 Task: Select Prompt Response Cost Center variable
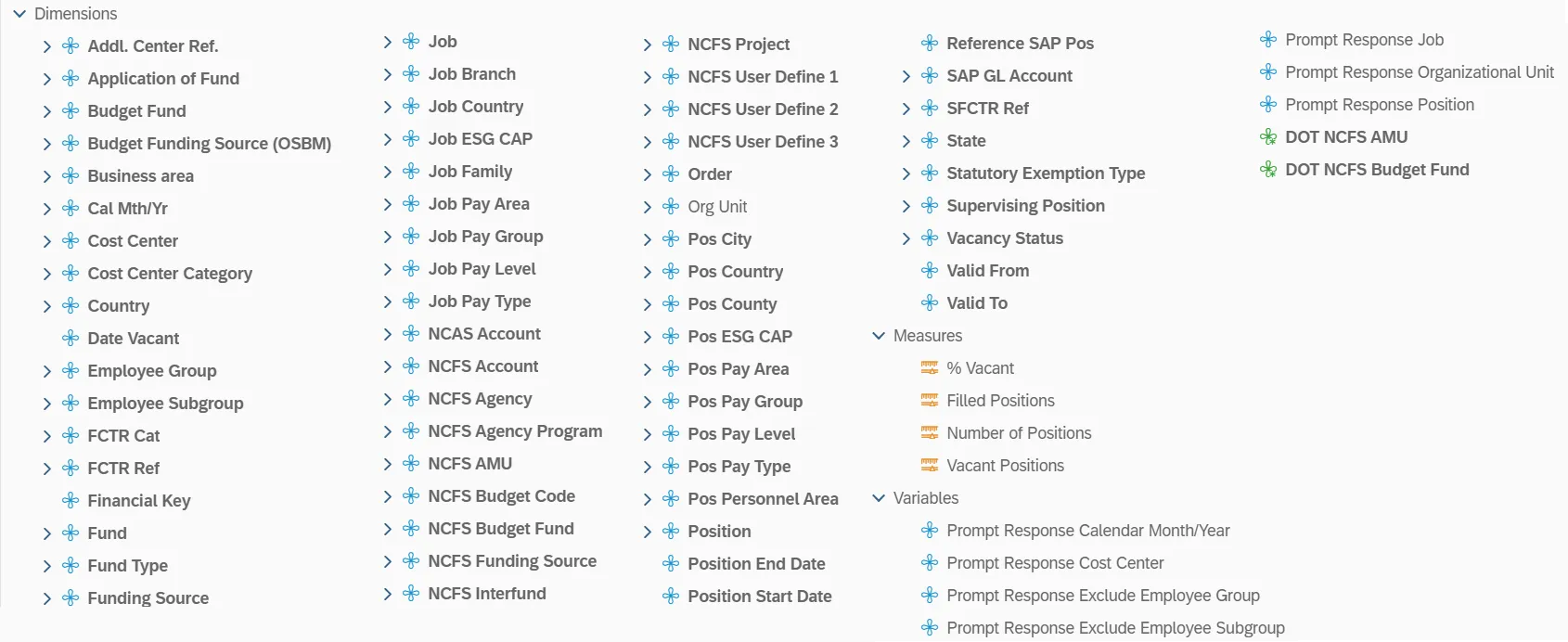pyautogui.click(x=1055, y=563)
